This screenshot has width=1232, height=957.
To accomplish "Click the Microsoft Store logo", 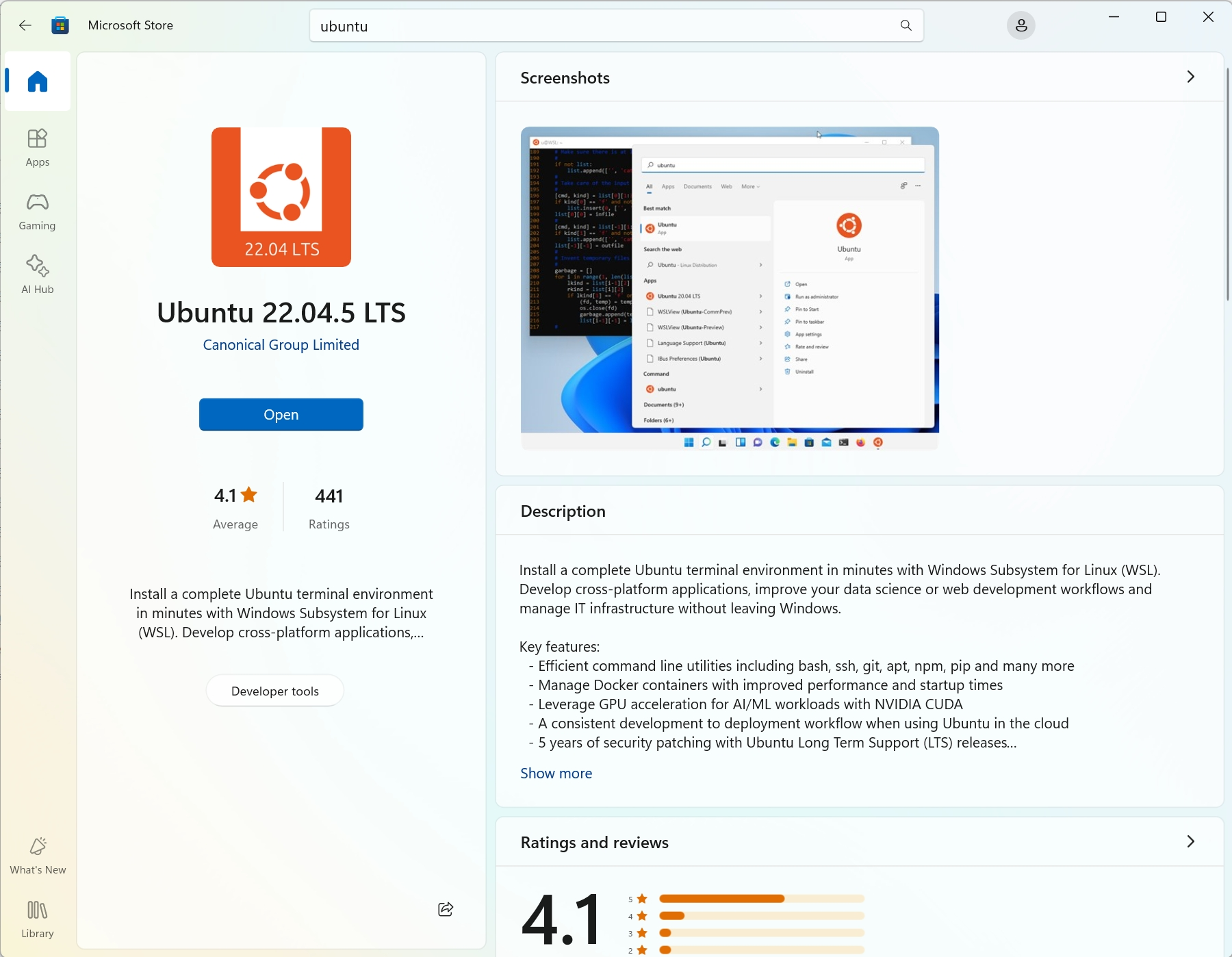I will [60, 25].
